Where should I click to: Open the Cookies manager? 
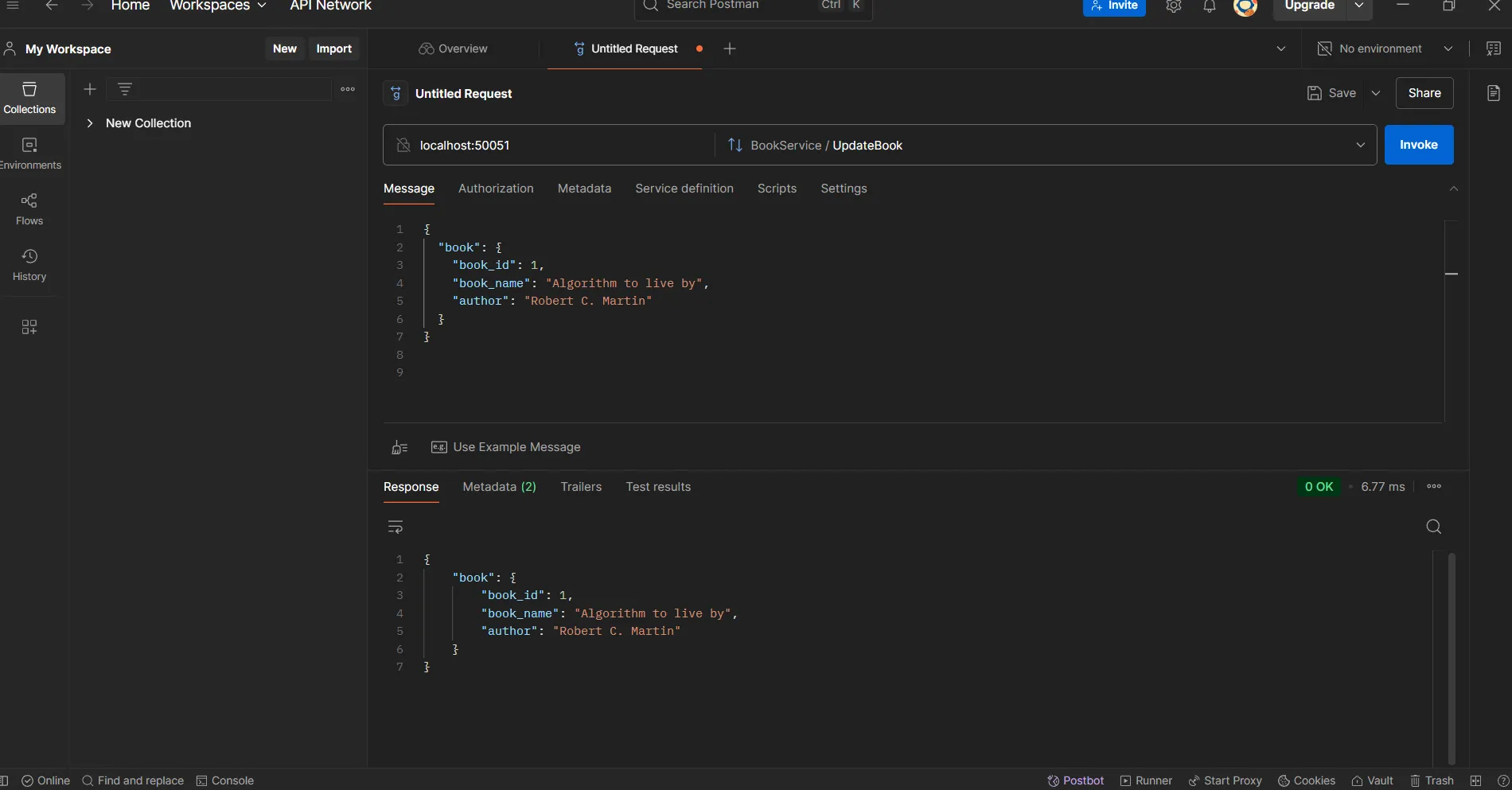[x=1307, y=780]
